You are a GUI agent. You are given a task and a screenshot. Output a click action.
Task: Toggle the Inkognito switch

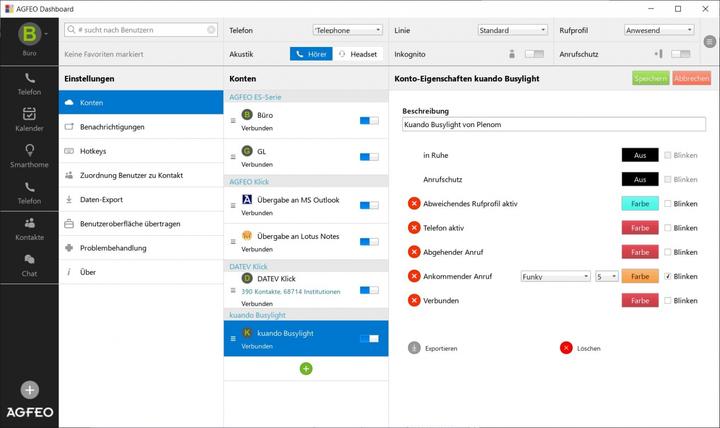click(x=534, y=54)
